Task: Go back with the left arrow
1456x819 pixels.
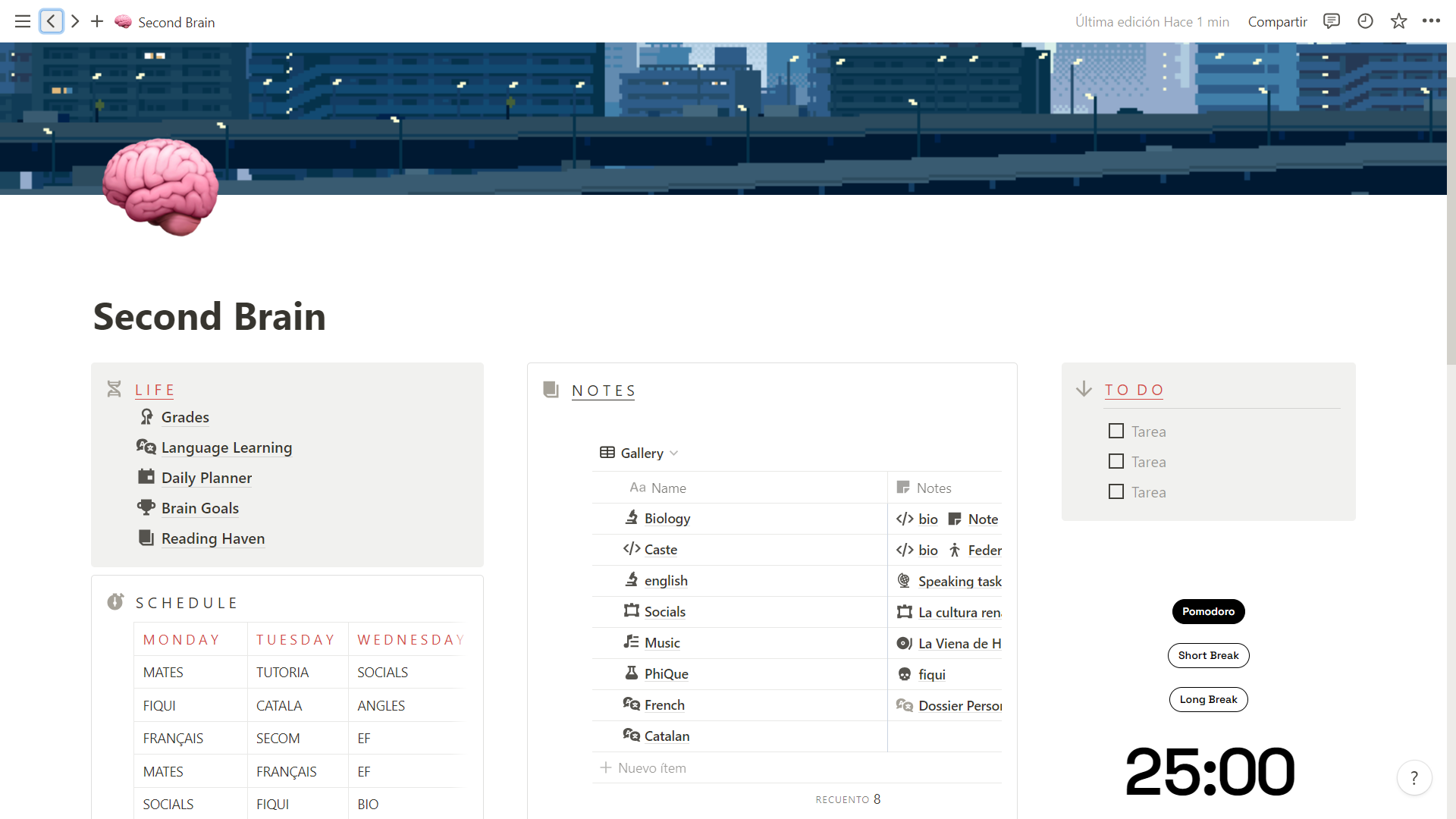Action: (x=51, y=21)
